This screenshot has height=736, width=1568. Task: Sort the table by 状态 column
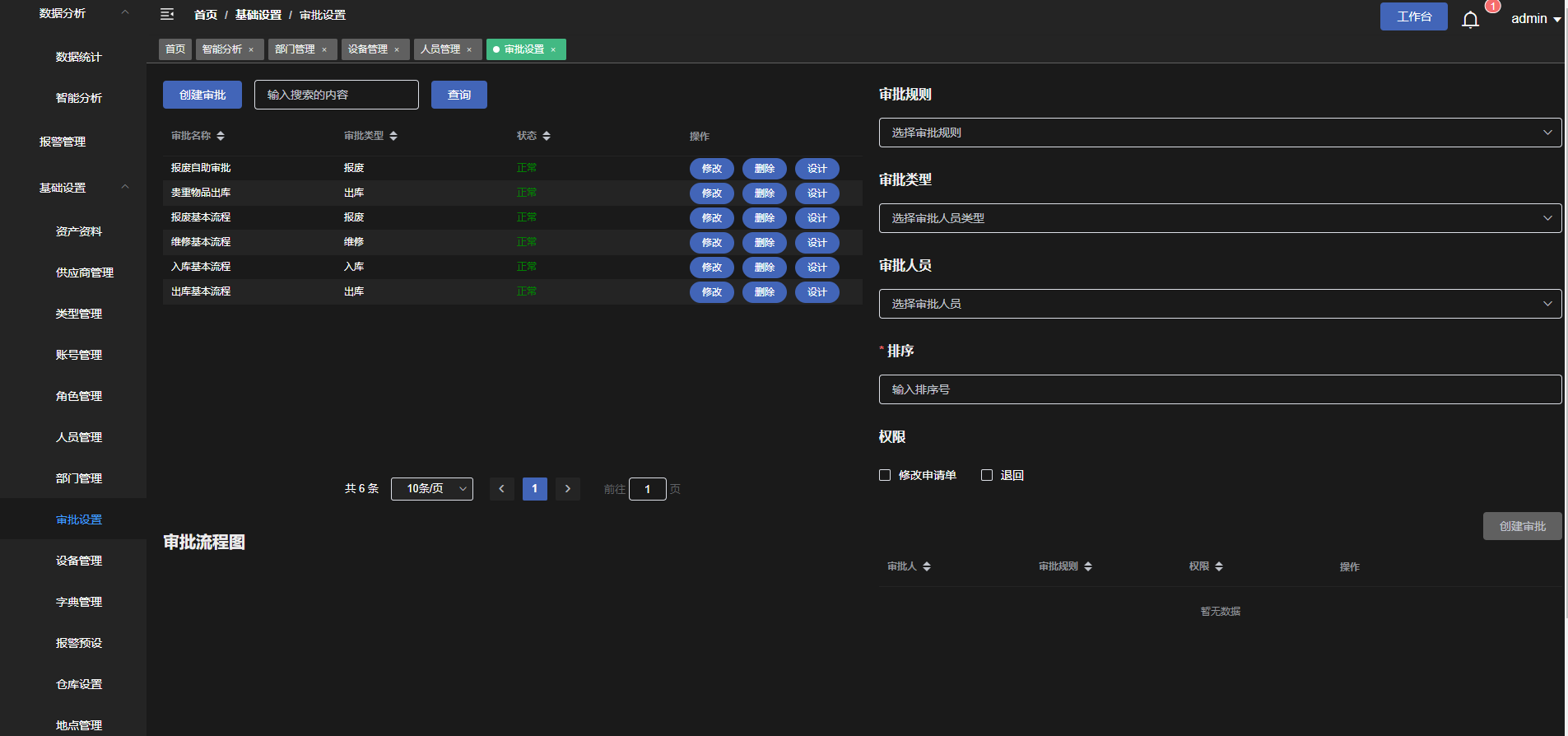click(x=547, y=136)
